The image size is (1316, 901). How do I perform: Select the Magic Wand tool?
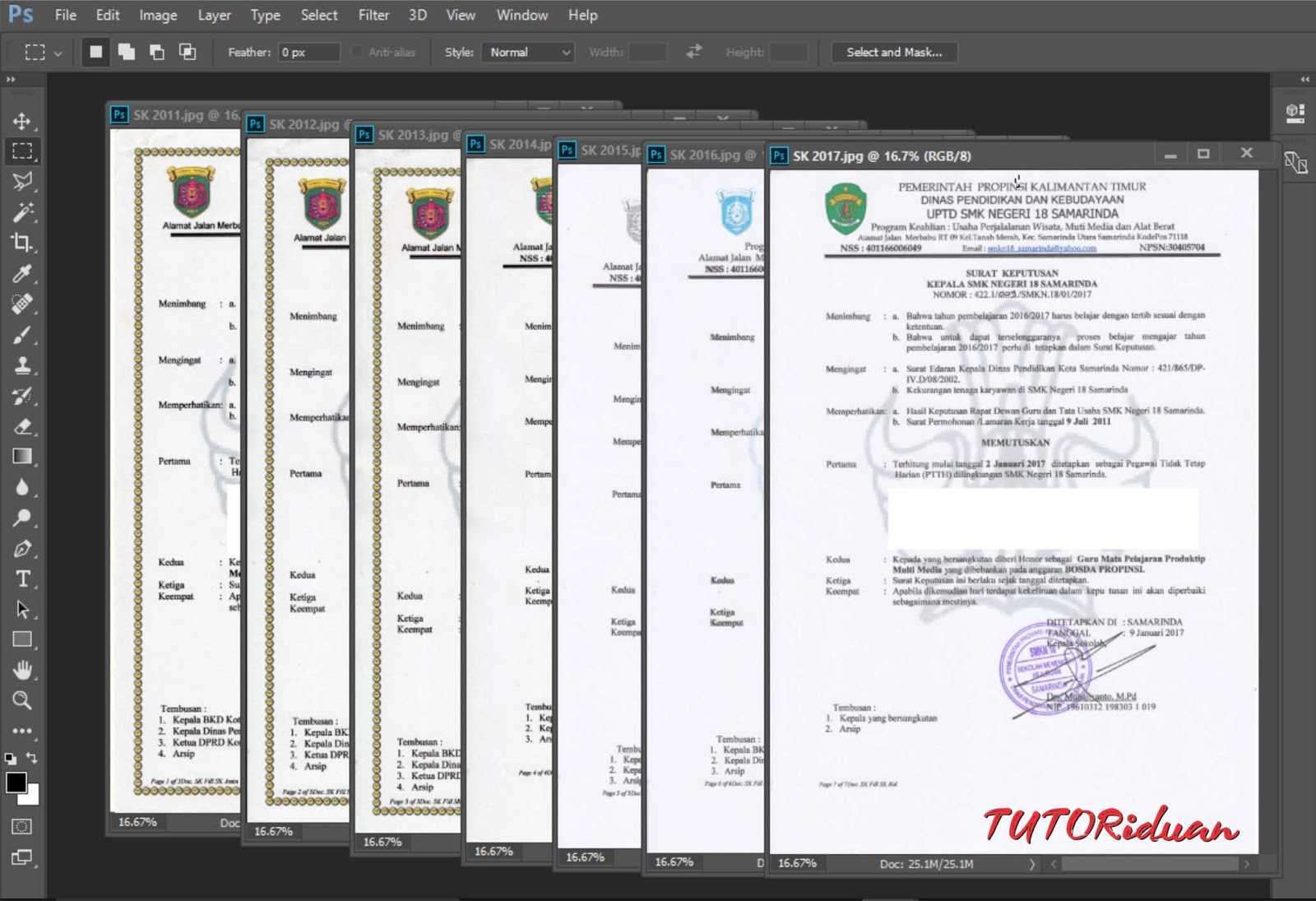click(x=22, y=212)
